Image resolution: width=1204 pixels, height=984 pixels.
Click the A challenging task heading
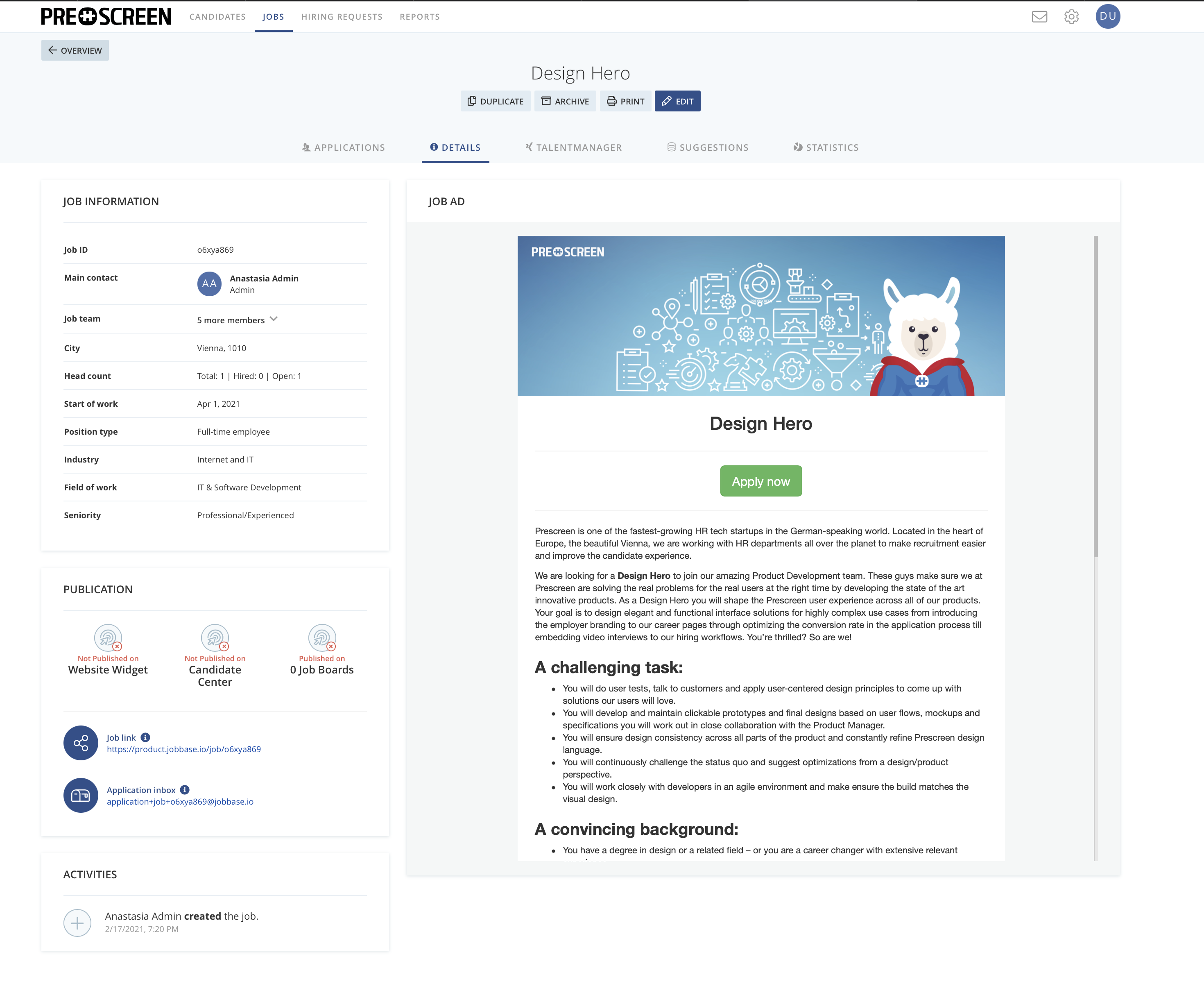click(609, 667)
